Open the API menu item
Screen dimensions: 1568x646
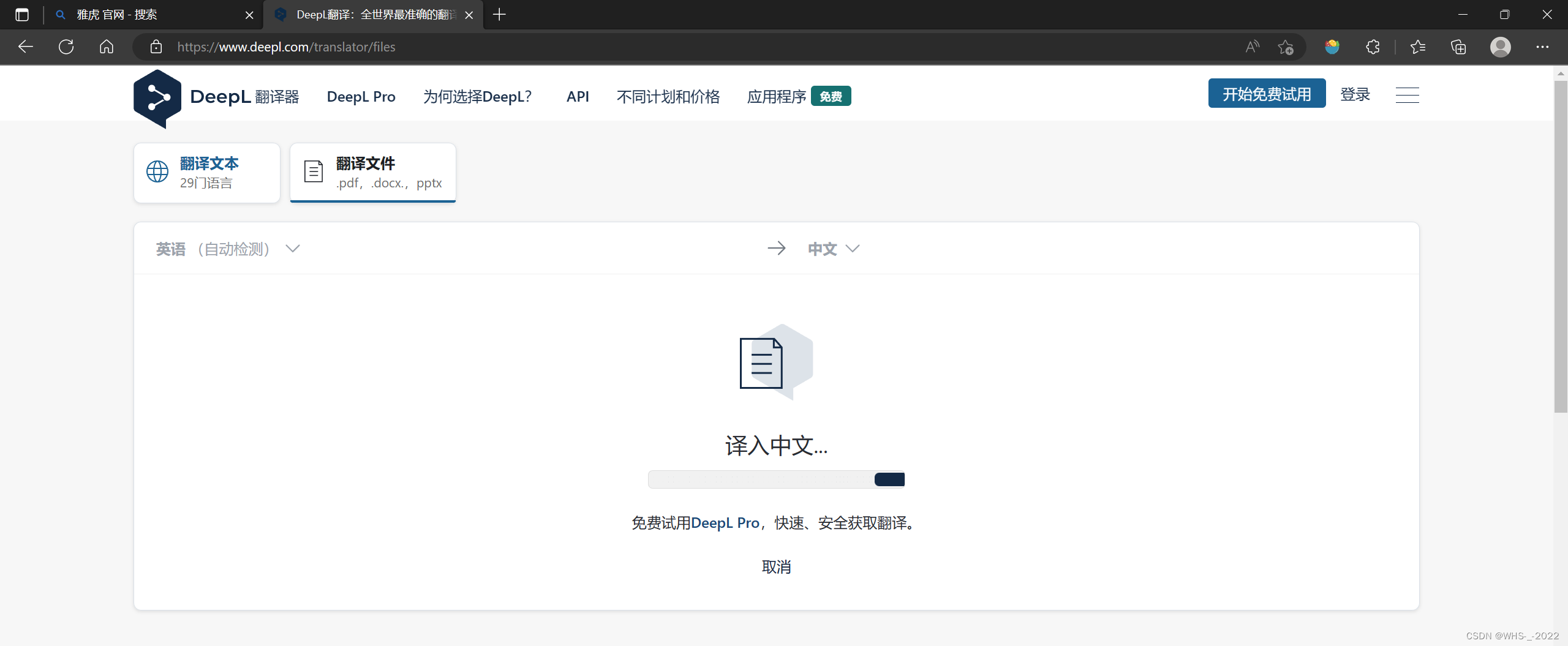click(x=578, y=97)
